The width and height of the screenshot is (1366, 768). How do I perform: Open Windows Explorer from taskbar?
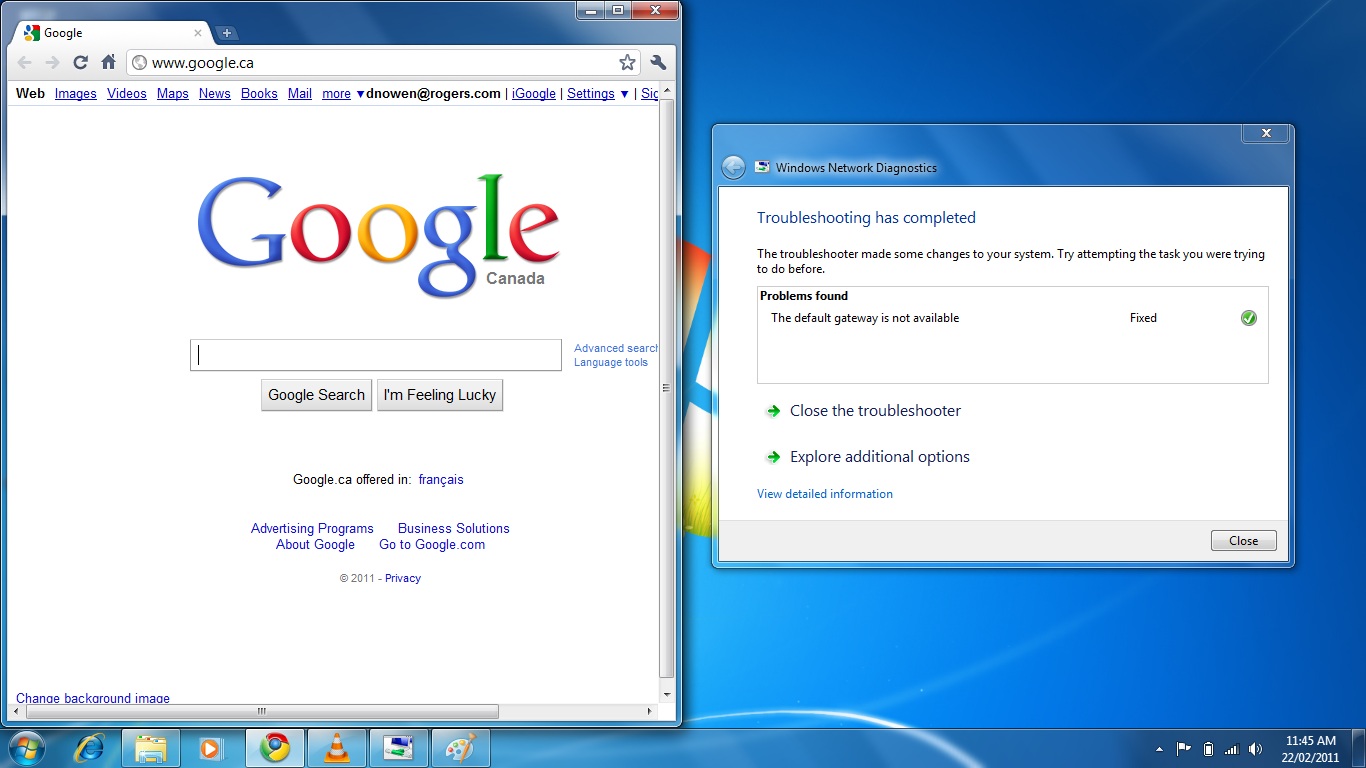(x=151, y=748)
